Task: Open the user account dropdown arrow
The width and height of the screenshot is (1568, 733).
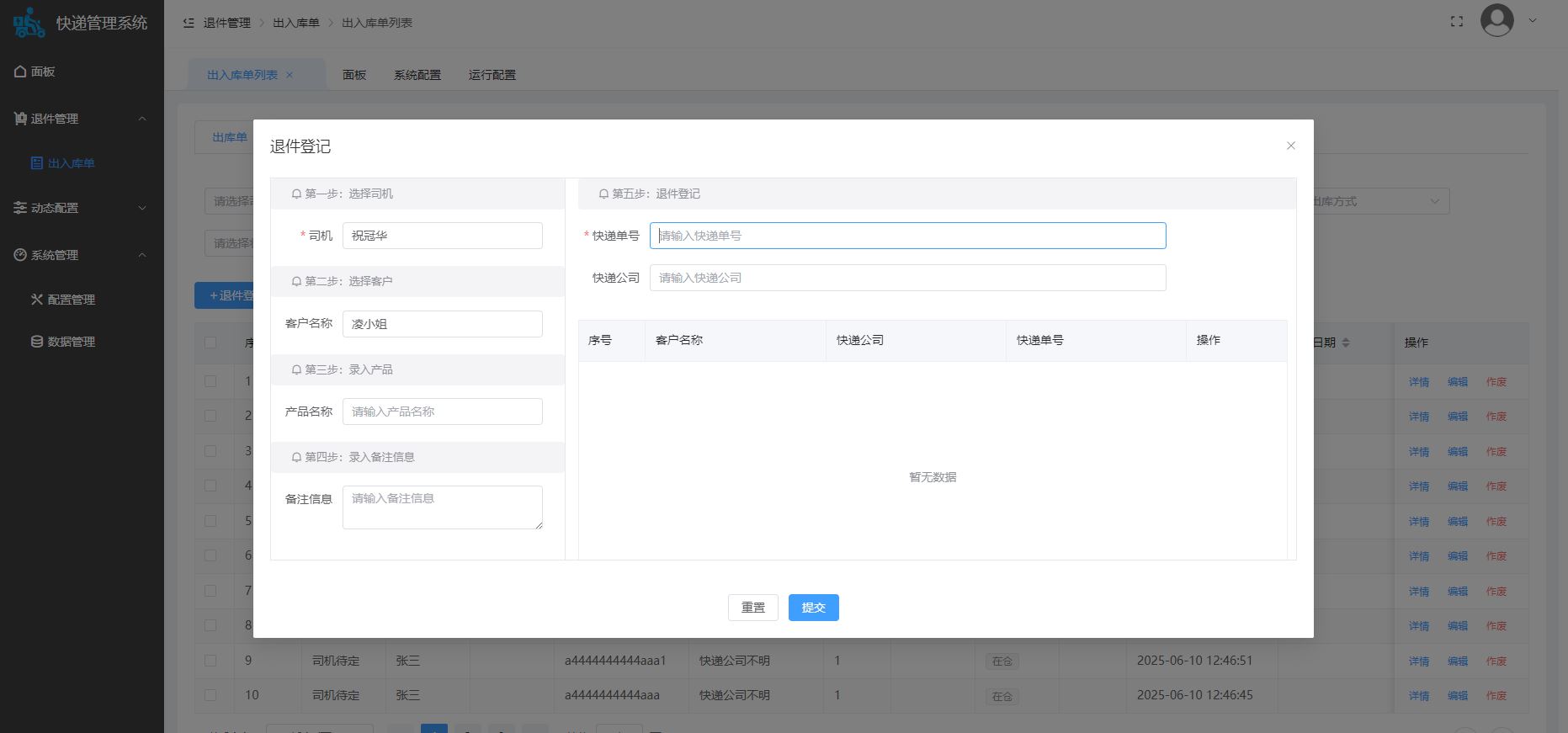Action: coord(1533,21)
